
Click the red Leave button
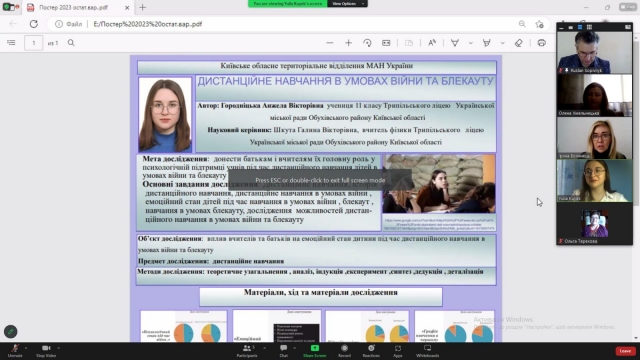click(x=625, y=351)
